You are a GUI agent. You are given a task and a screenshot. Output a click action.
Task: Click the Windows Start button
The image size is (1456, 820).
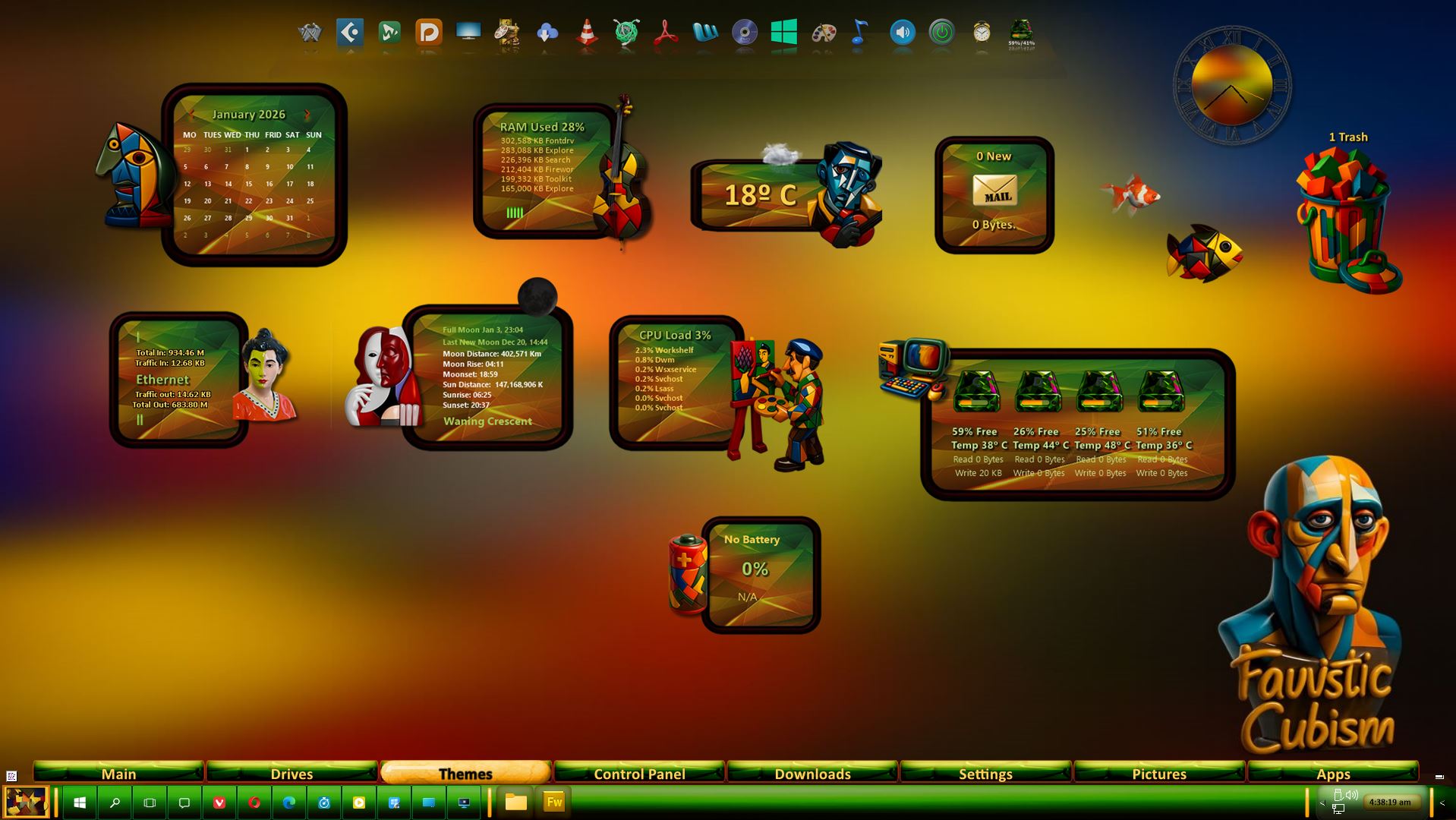click(80, 803)
